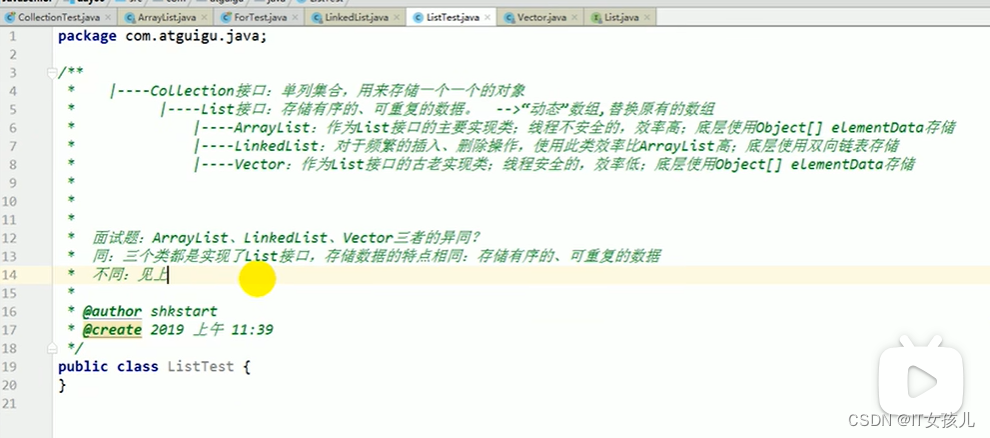Screen dimensions: 990x438
Task: Click the bilibili video play icon
Action: pos(919,379)
